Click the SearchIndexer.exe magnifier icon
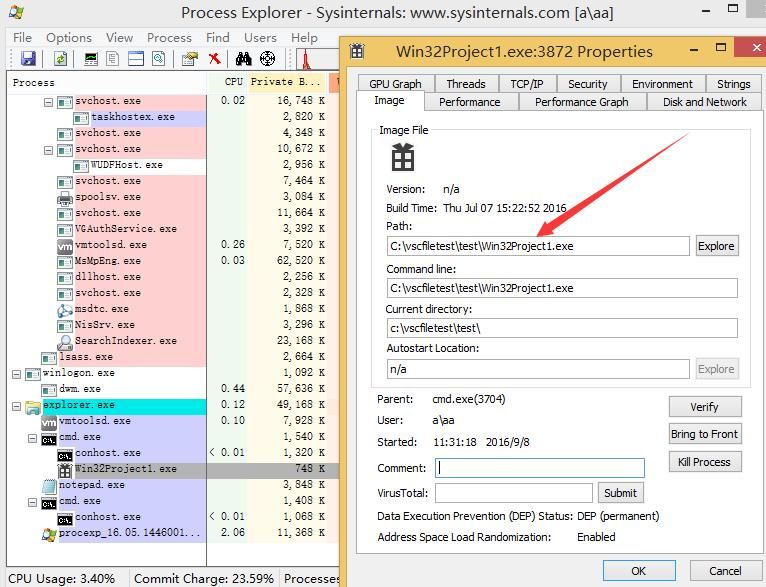 65,342
